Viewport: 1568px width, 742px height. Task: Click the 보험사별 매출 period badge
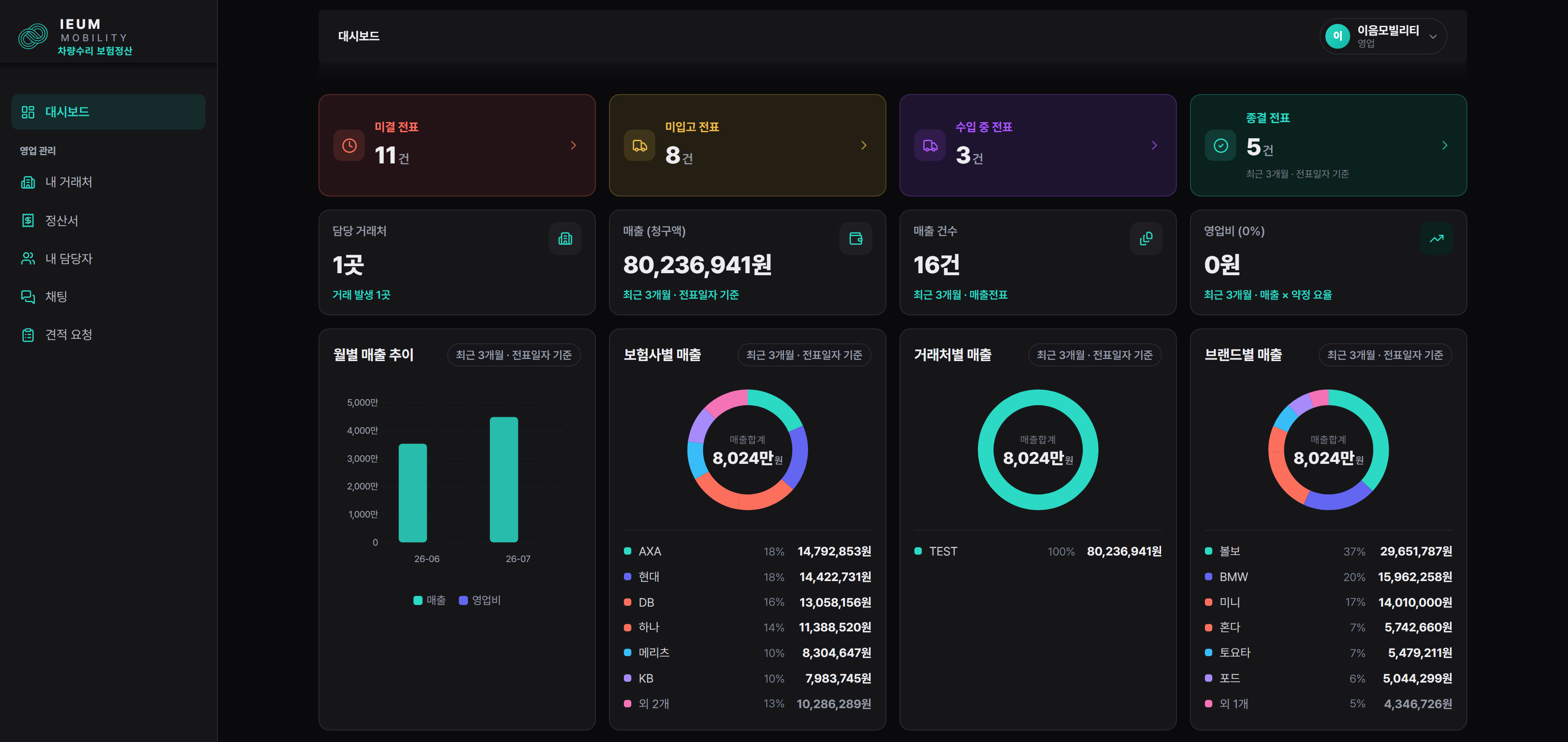(x=804, y=355)
